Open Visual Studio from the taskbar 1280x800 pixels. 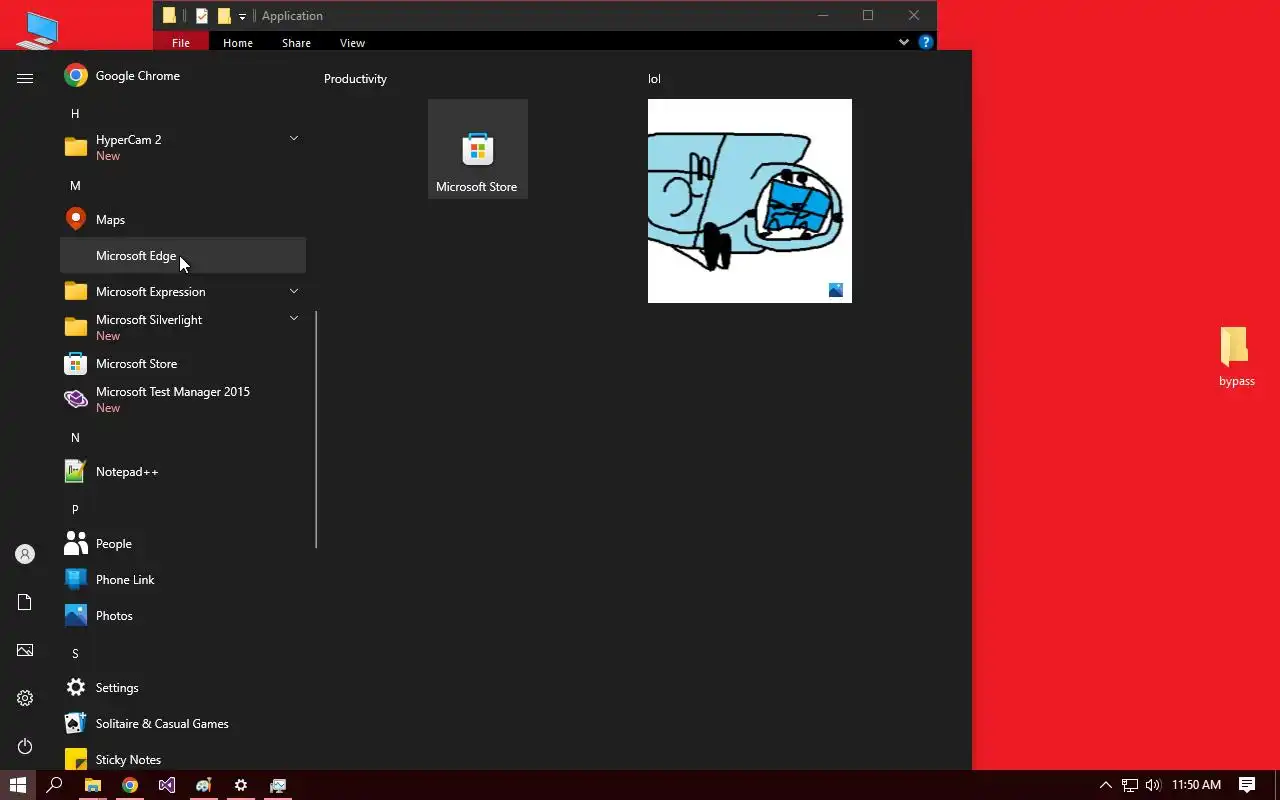pos(167,785)
